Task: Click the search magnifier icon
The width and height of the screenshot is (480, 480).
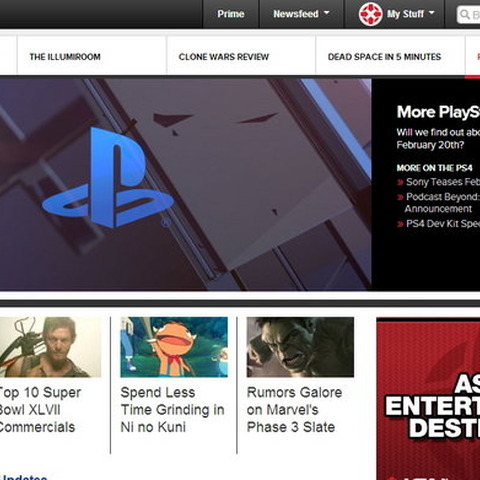Action: pos(464,14)
